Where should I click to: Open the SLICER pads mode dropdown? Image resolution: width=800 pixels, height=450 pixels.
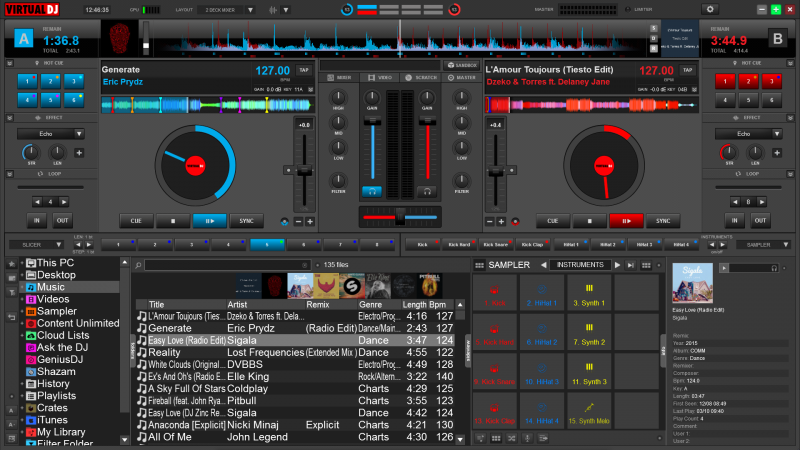(x=59, y=245)
